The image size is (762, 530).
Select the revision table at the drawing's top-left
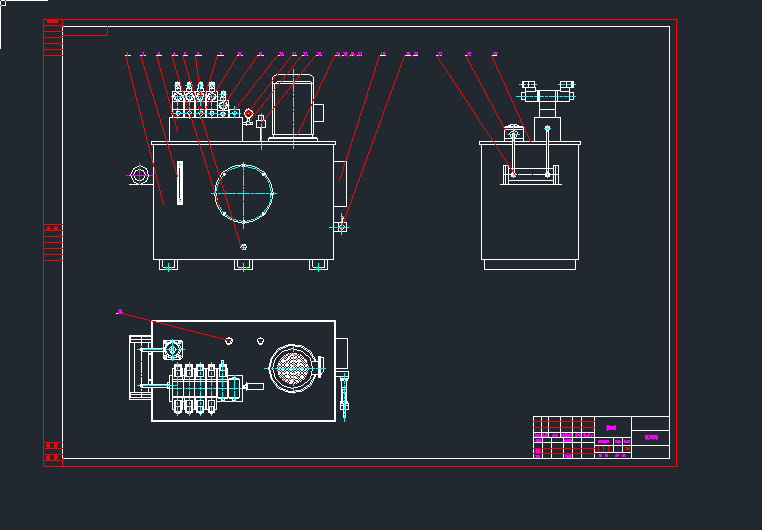tap(76, 32)
